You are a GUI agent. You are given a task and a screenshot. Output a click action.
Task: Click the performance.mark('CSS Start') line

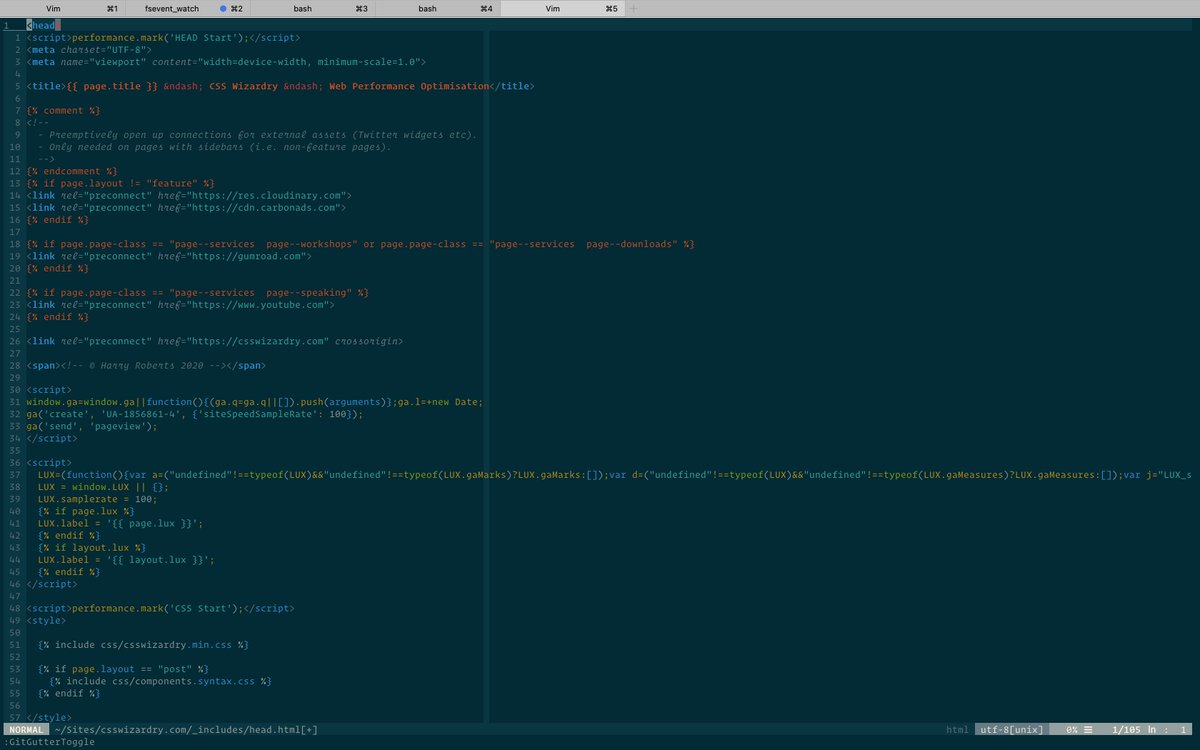pyautogui.click(x=161, y=608)
